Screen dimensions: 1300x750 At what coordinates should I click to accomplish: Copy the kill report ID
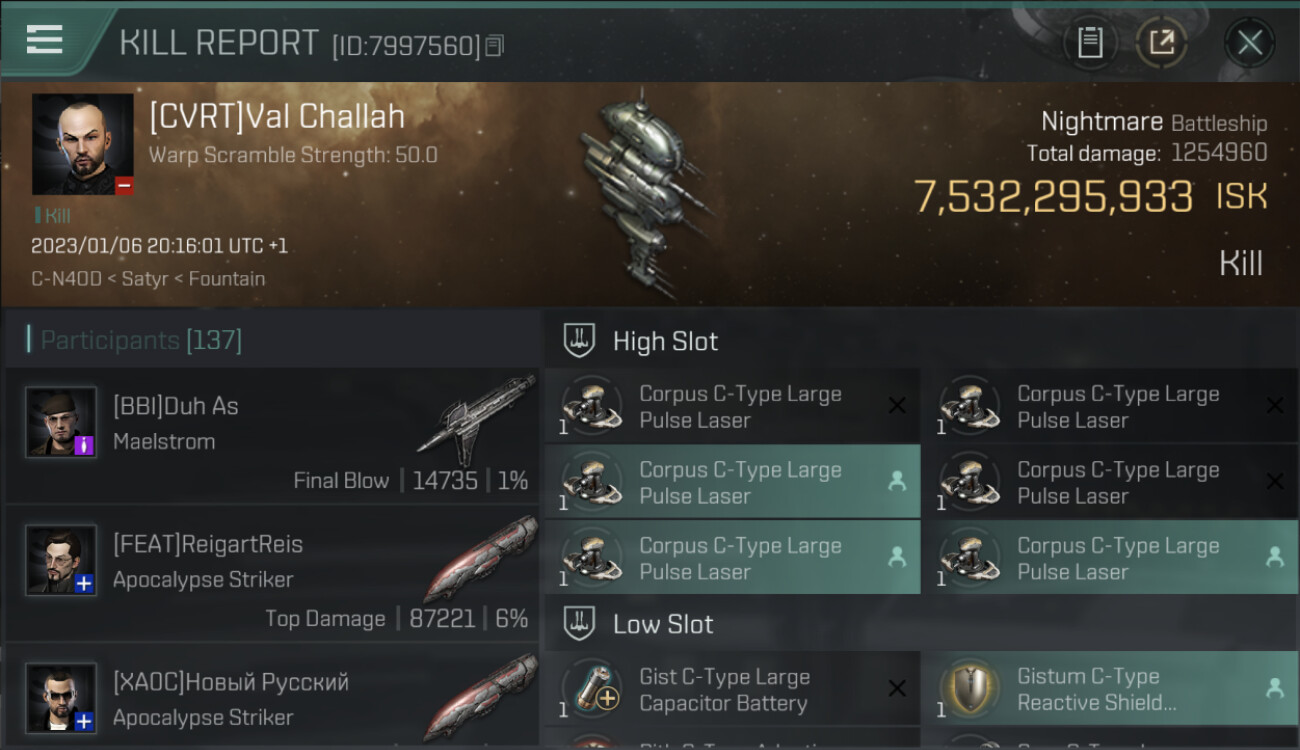click(x=495, y=45)
